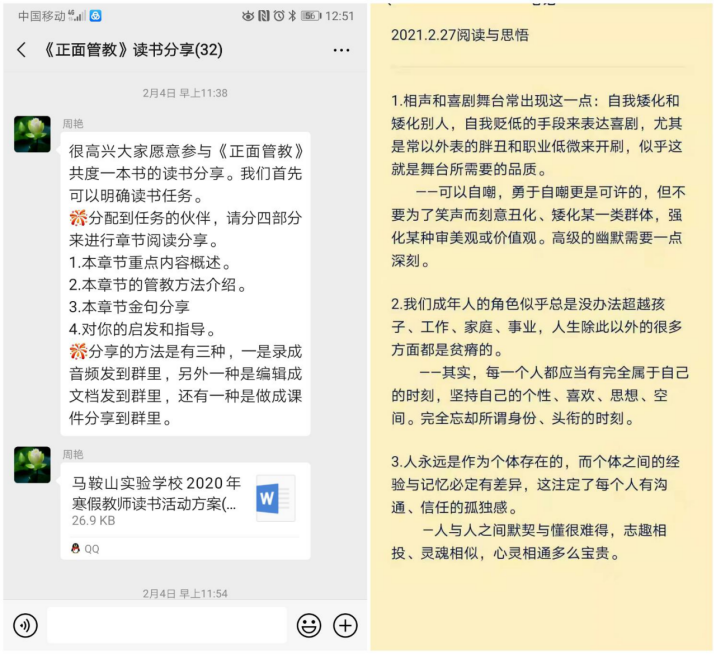Open the emoji picker smiley icon
Screen dimensions: 717x654
[x=309, y=626]
